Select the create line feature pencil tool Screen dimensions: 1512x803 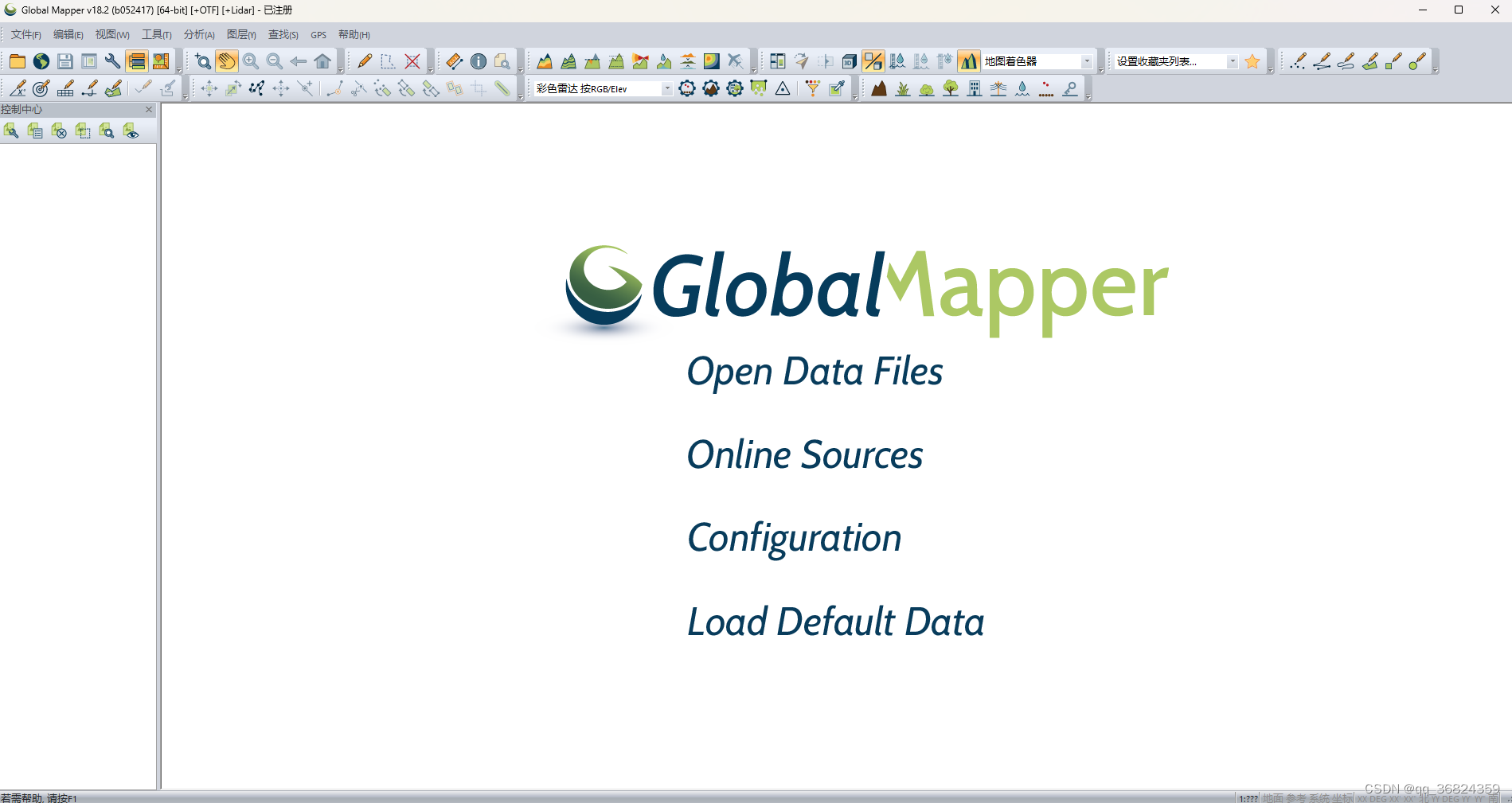tap(1322, 61)
